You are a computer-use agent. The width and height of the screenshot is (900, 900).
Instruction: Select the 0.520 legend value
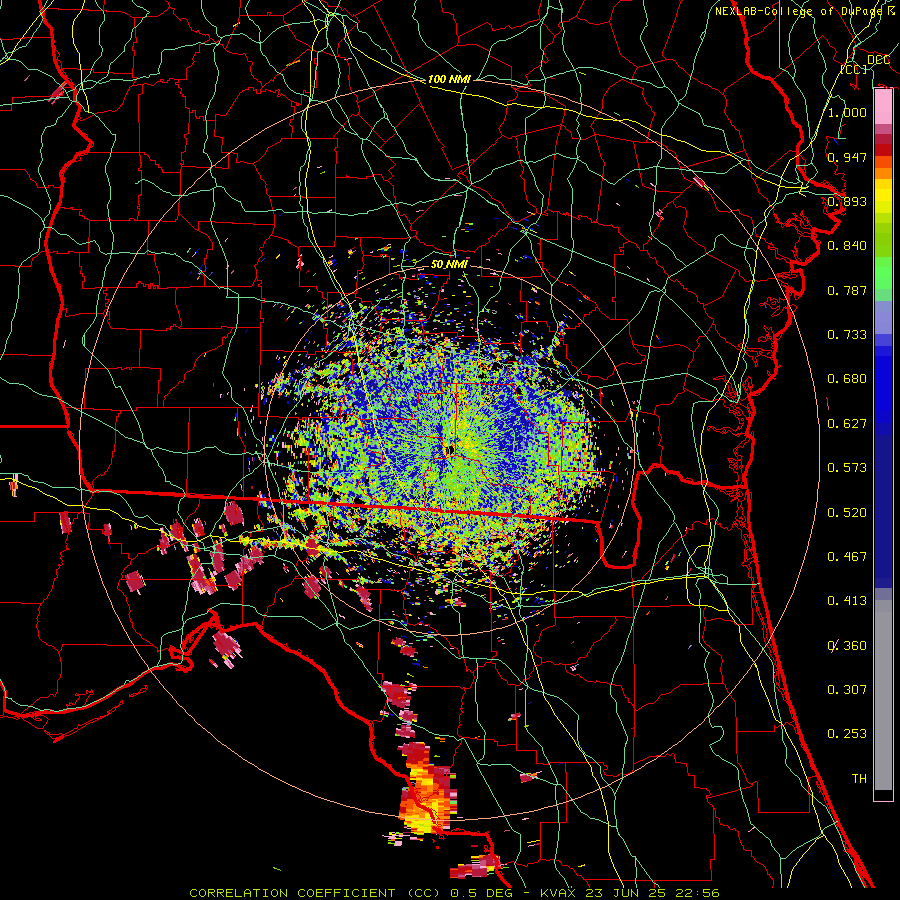(x=847, y=513)
